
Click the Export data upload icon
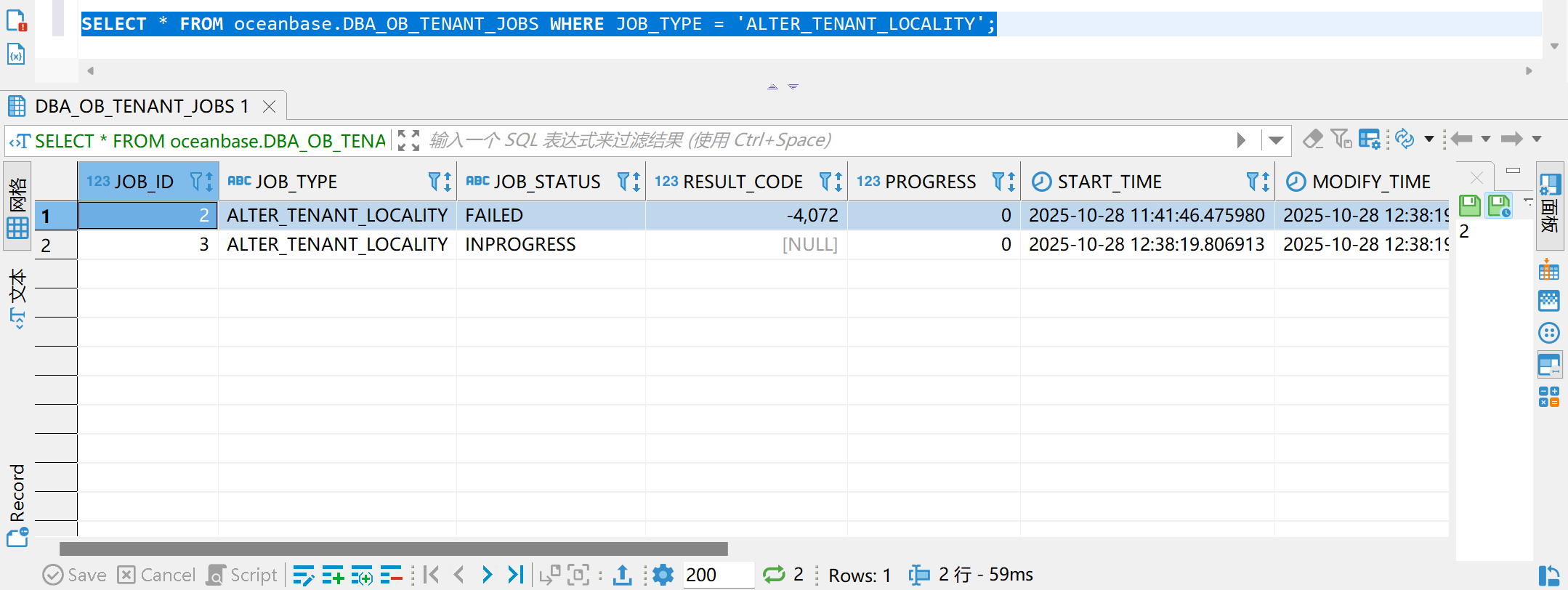622,575
